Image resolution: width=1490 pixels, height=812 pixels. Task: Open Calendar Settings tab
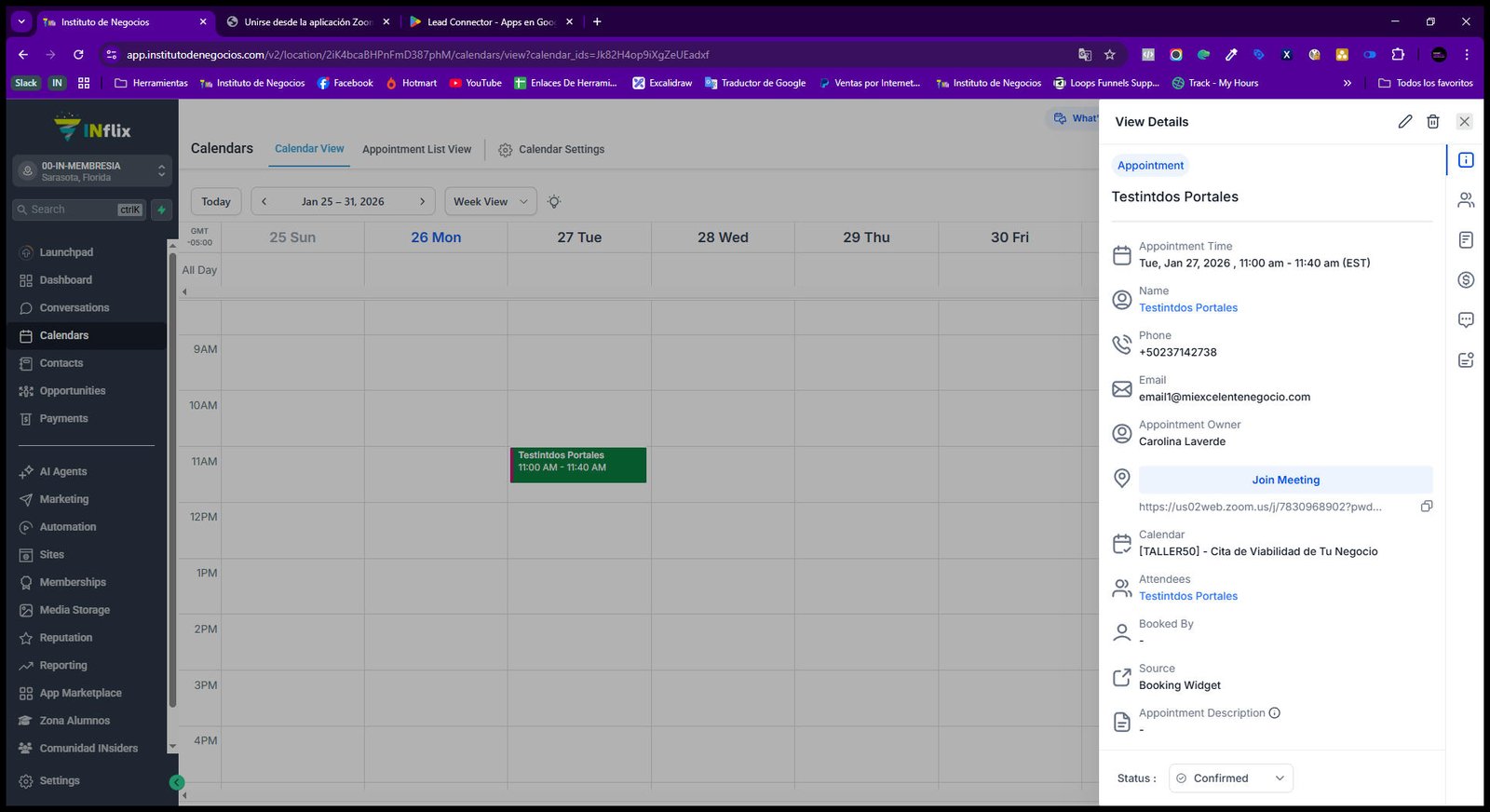click(x=551, y=150)
